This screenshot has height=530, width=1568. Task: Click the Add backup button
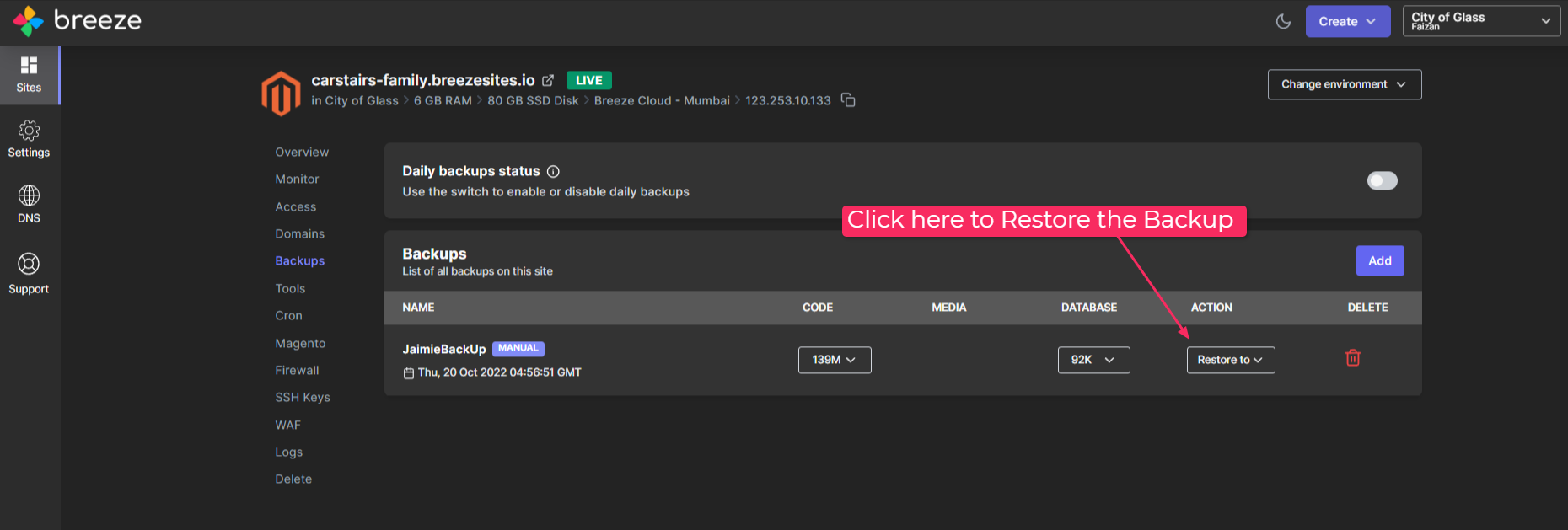tap(1380, 261)
